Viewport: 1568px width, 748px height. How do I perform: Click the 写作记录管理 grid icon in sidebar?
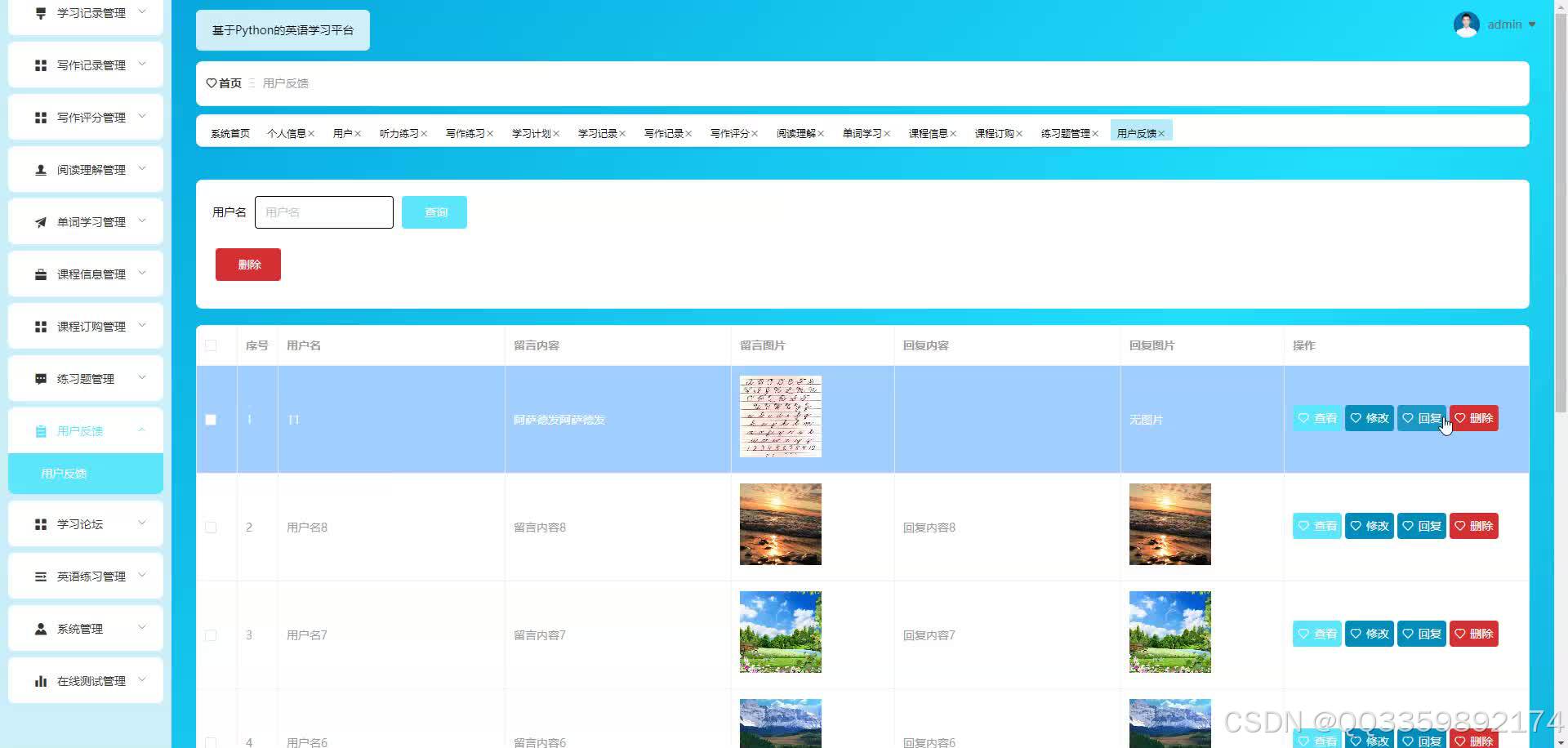click(41, 65)
